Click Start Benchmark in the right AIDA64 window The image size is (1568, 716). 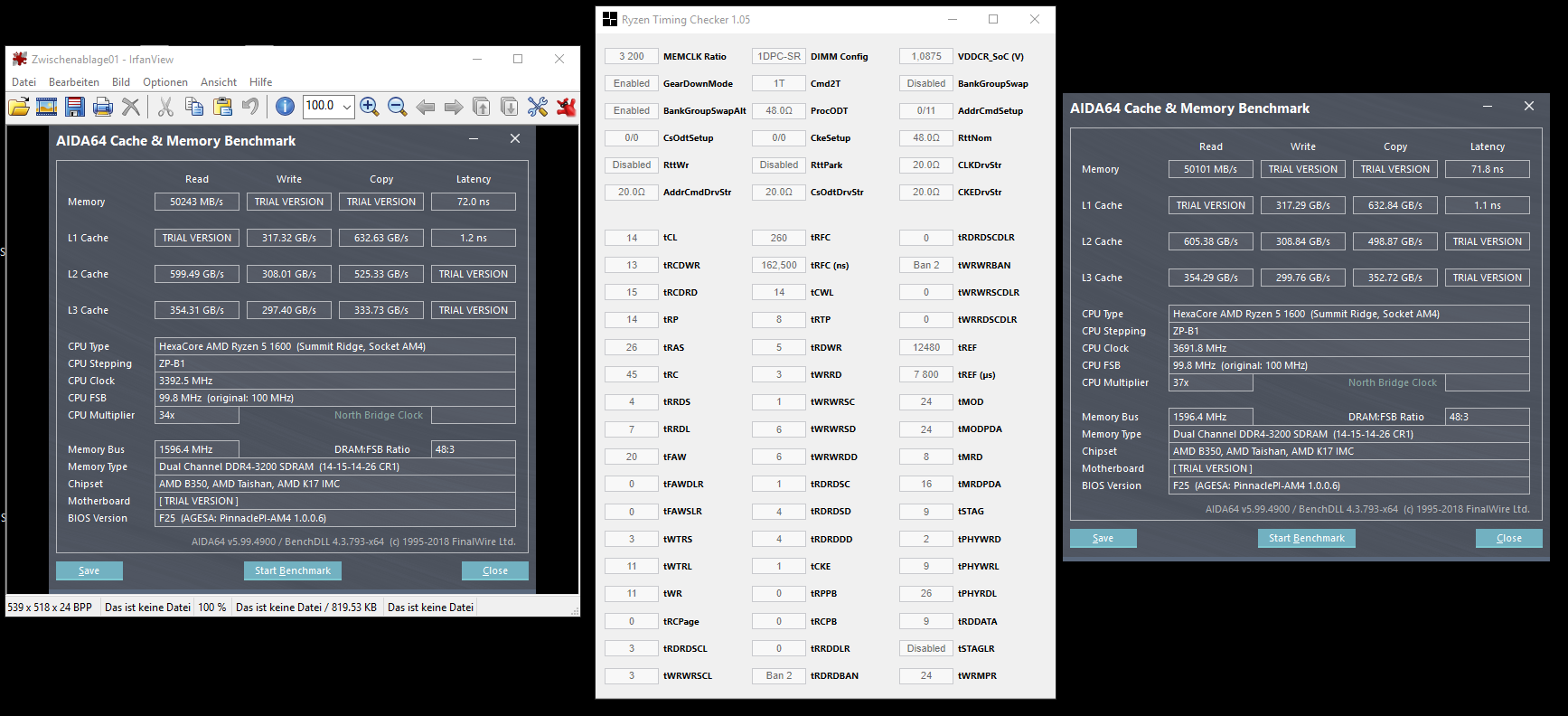[1307, 538]
